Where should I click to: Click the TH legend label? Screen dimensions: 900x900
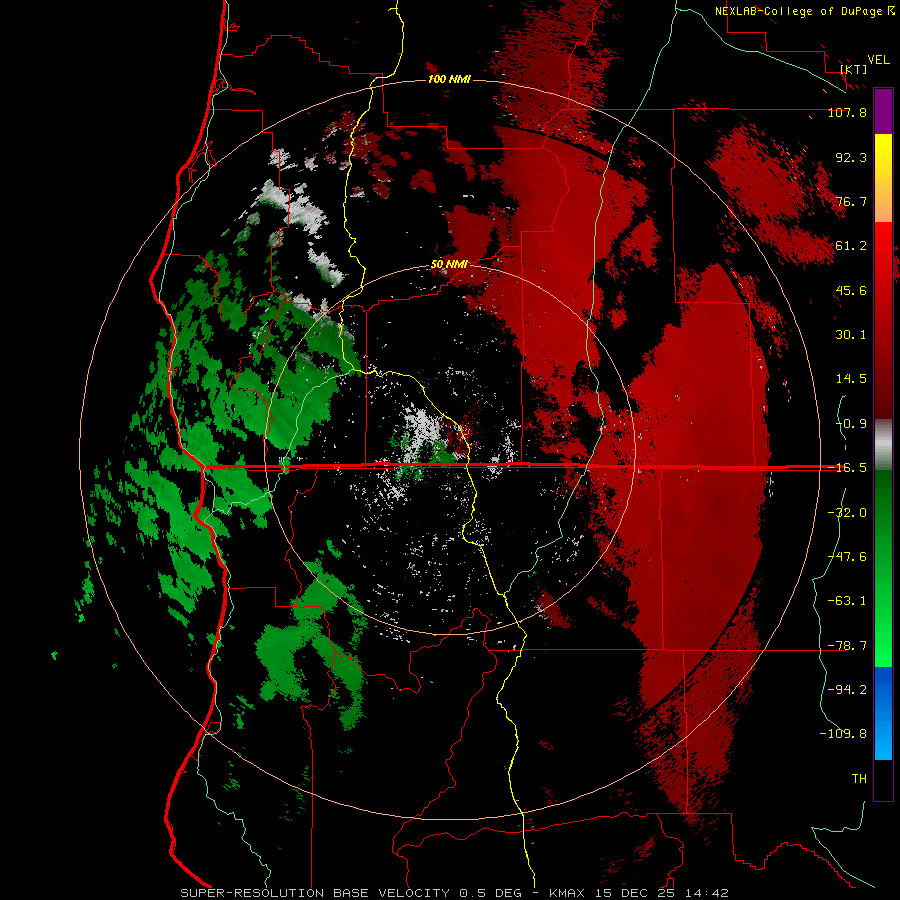[859, 778]
